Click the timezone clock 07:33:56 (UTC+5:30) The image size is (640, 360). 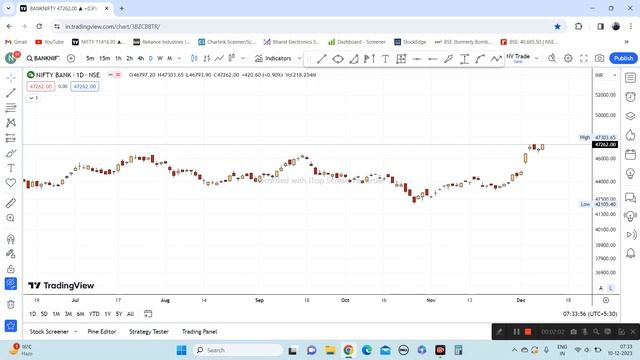pos(590,314)
